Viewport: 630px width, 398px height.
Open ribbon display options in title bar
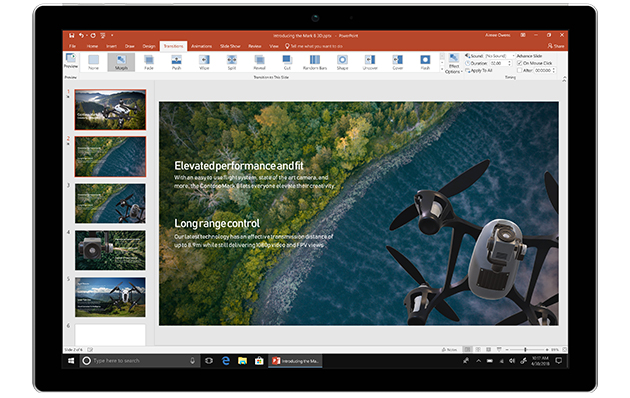tap(523, 35)
